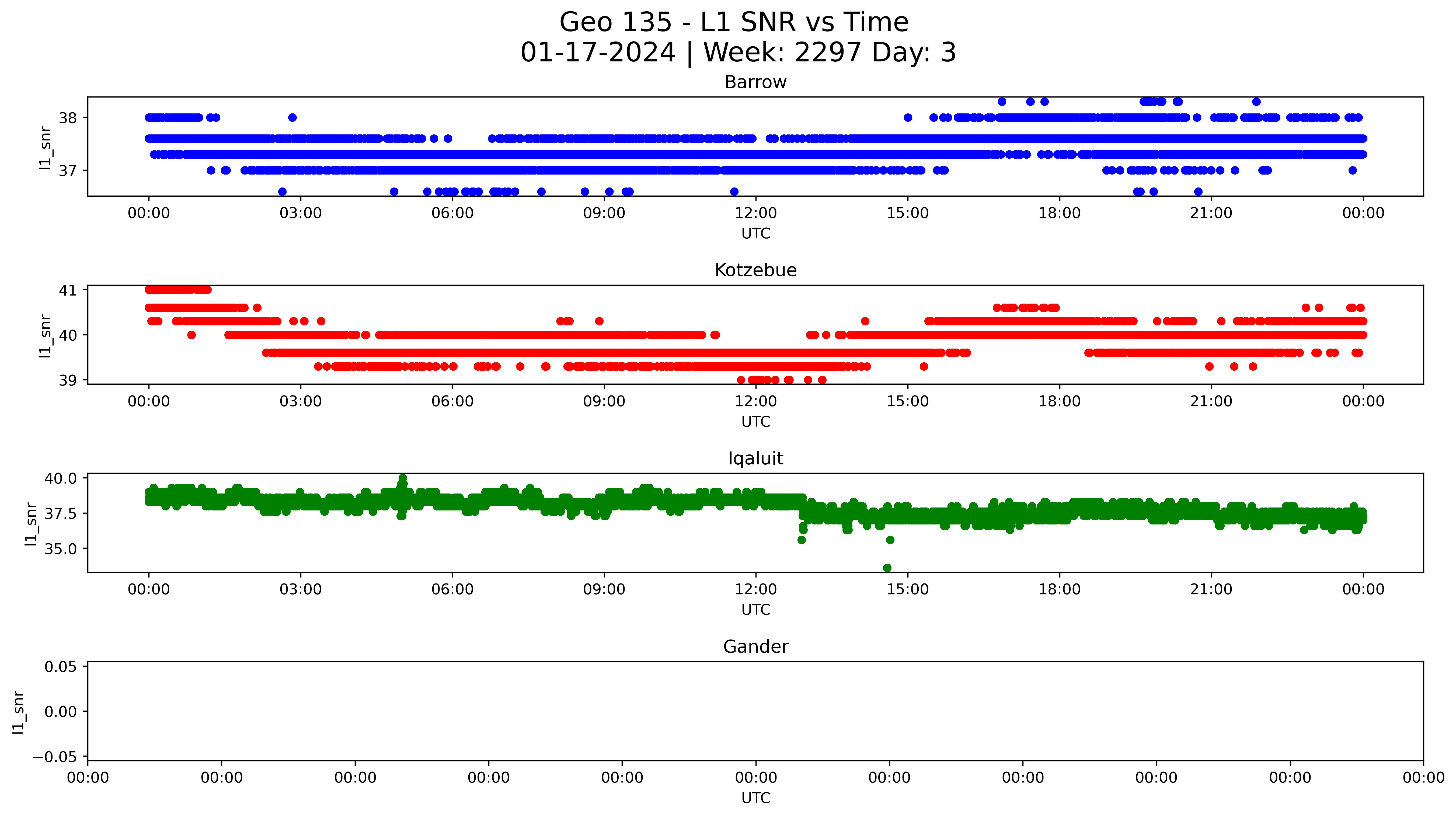This screenshot has height=817, width=1456.
Task: Click the 'UTC' x-axis label under Barrow plot
Action: coord(756,234)
